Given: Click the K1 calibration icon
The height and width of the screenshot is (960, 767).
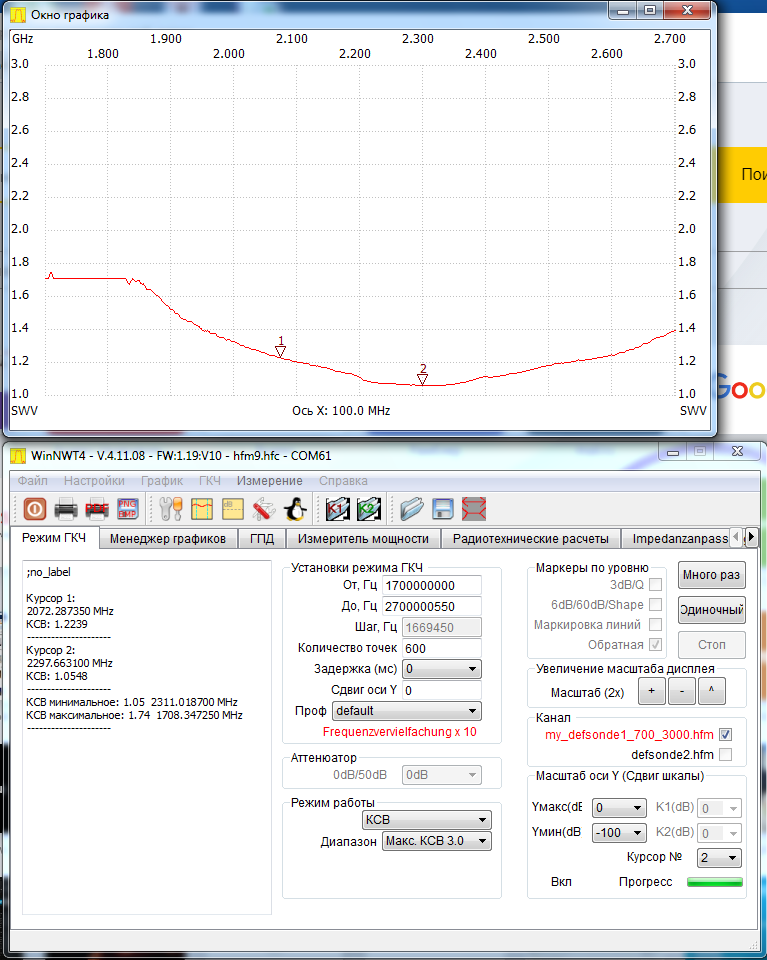Looking at the screenshot, I should click(337, 508).
